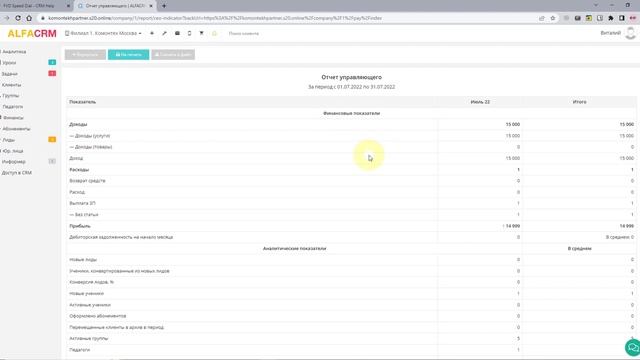Open Уроки in the sidebar

coord(9,63)
